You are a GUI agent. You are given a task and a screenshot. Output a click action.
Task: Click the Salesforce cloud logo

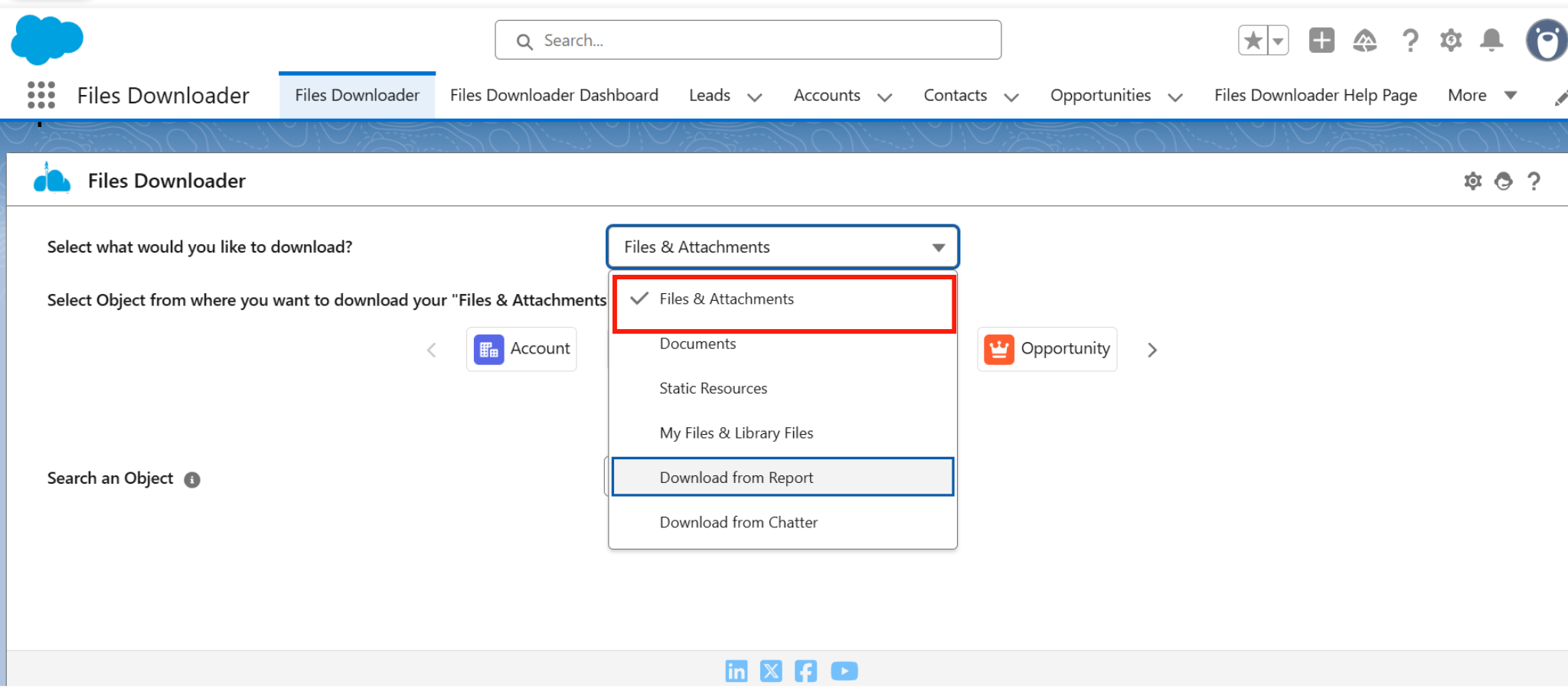pos(47,40)
